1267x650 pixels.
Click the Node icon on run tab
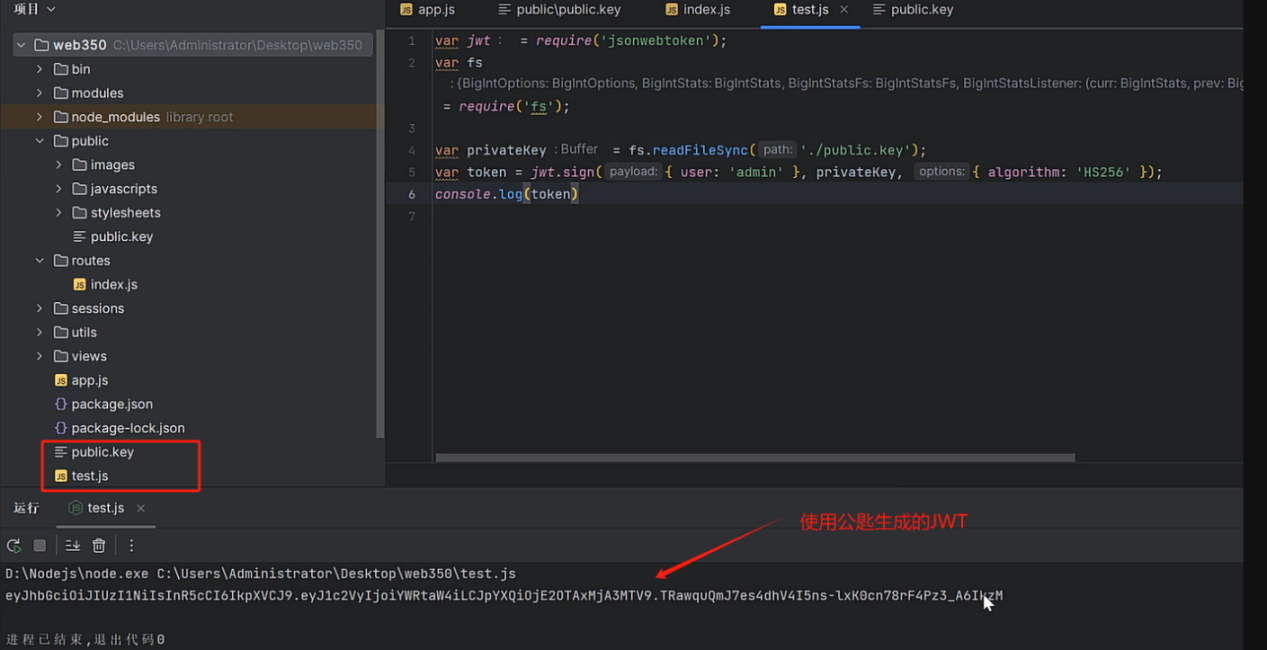tap(75, 508)
